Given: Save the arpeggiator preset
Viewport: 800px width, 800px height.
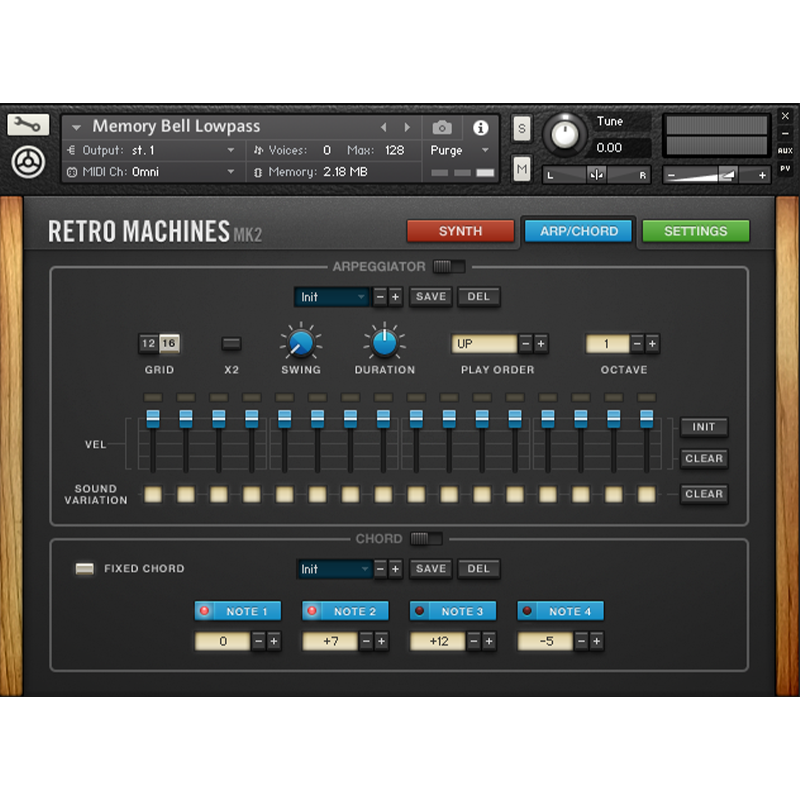Looking at the screenshot, I should pos(431,296).
